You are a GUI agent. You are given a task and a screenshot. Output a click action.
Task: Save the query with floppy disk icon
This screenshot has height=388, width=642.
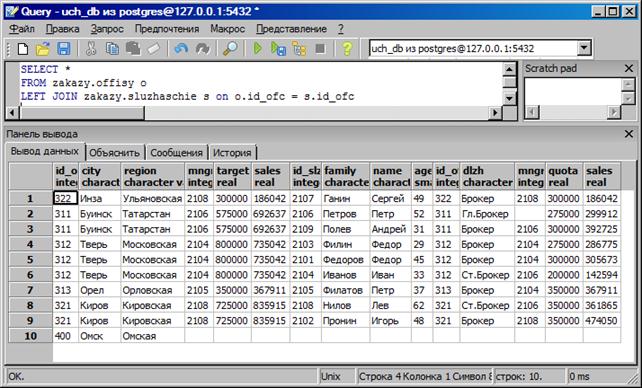[x=63, y=49]
